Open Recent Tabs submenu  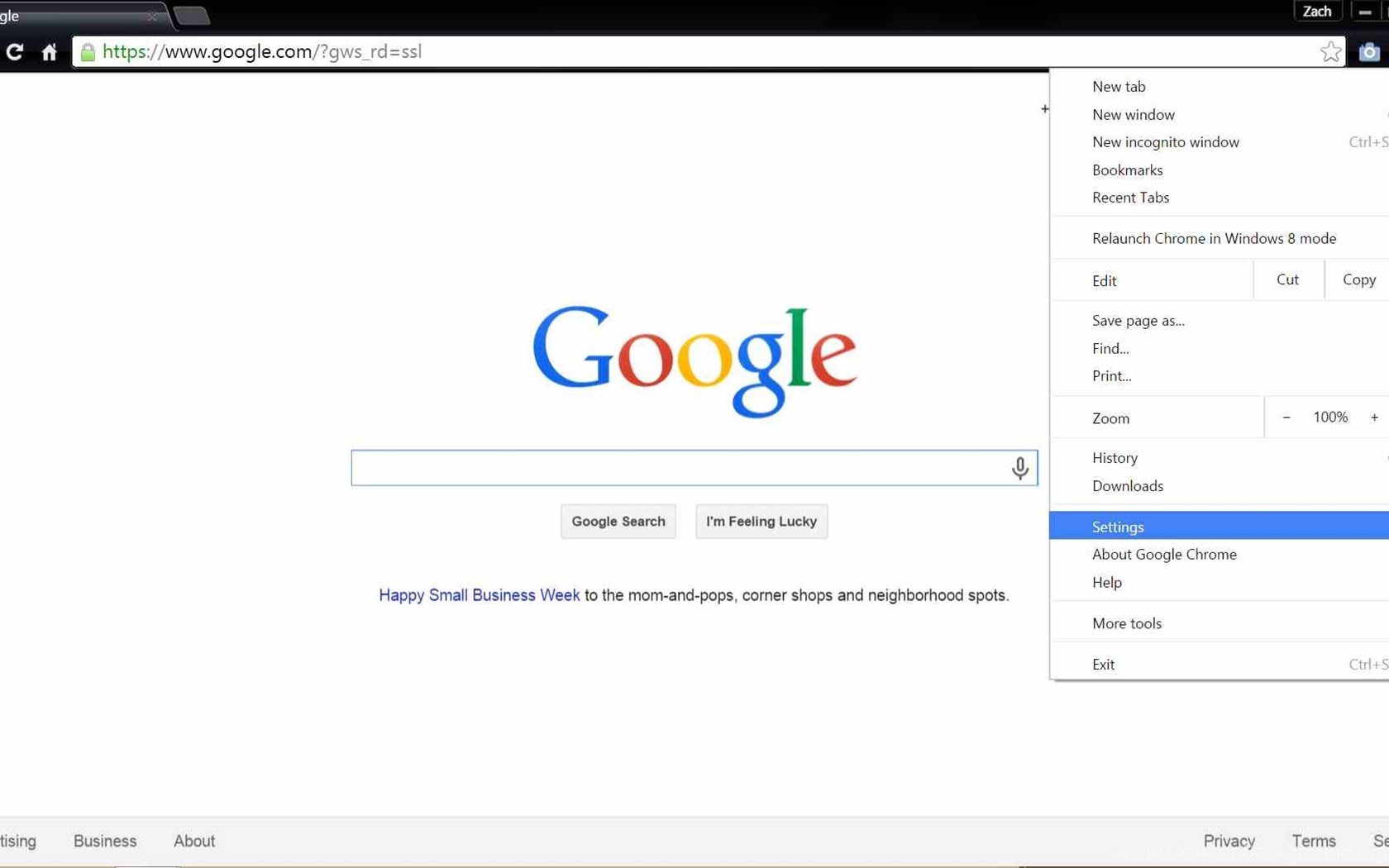coord(1219,198)
